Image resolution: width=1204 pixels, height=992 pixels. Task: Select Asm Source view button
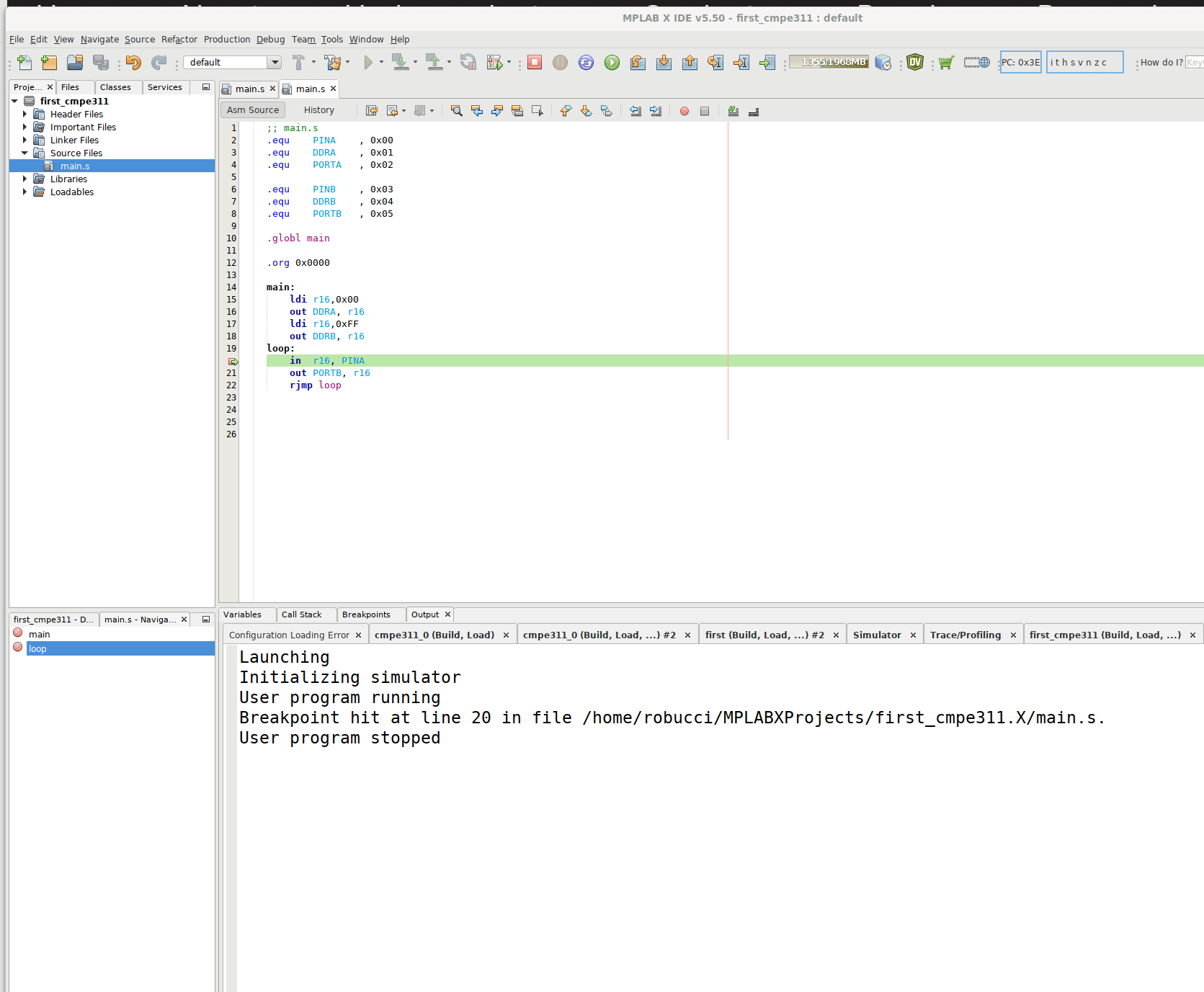[x=253, y=110]
